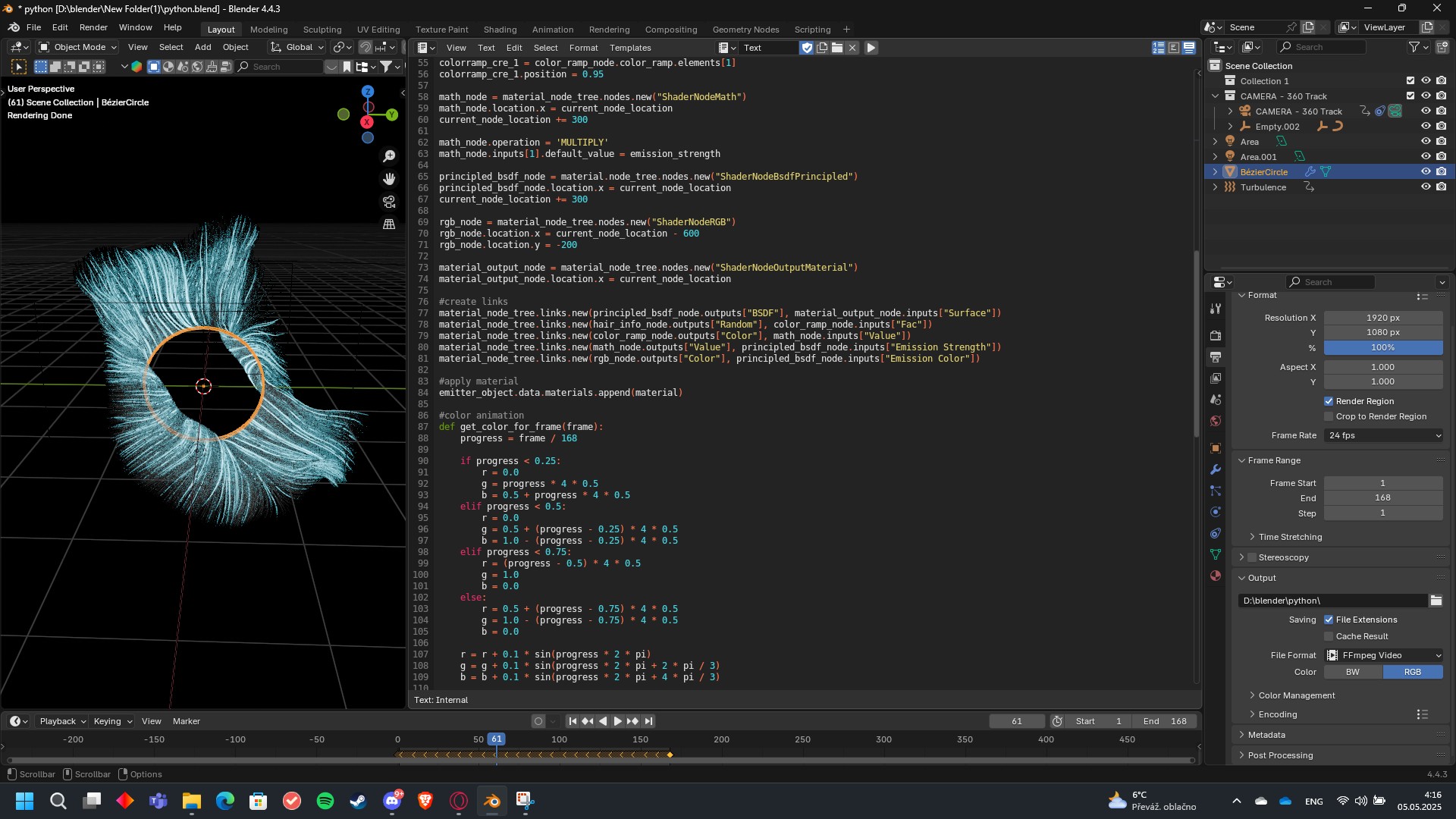Open the Object Constraints properties tab
The width and height of the screenshot is (1456, 819).
pos(1216,533)
